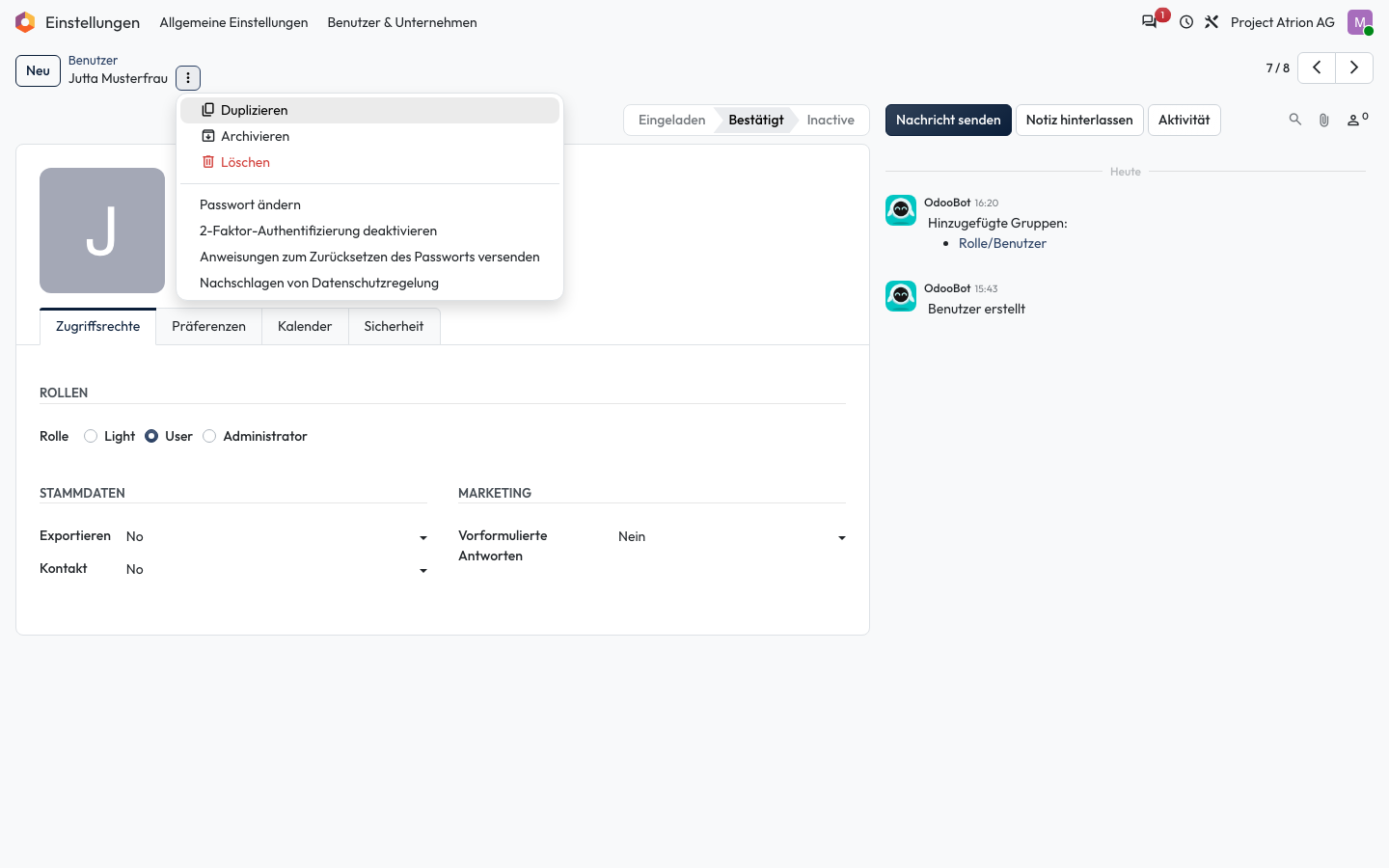Image resolution: width=1389 pixels, height=868 pixels.
Task: Open the Benutzer breadcrumb link
Action: coord(93,60)
